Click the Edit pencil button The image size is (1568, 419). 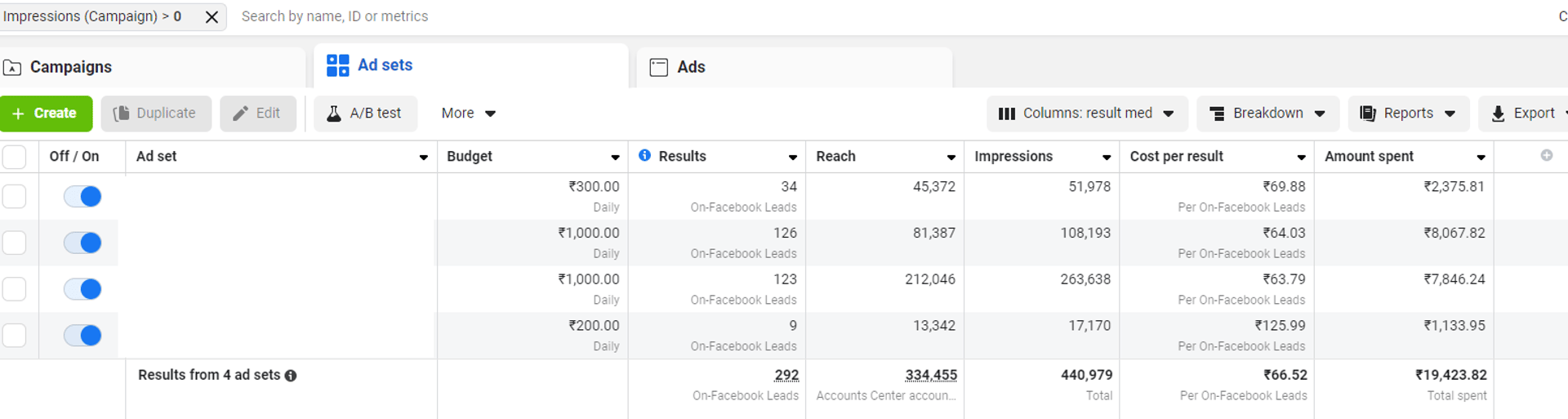pyautogui.click(x=257, y=114)
